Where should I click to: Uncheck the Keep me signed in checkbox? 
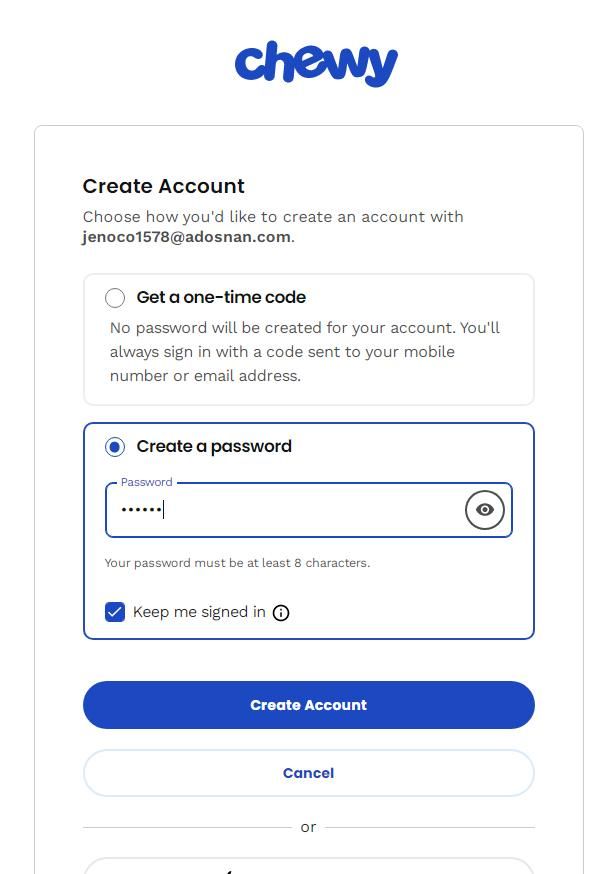tap(115, 612)
